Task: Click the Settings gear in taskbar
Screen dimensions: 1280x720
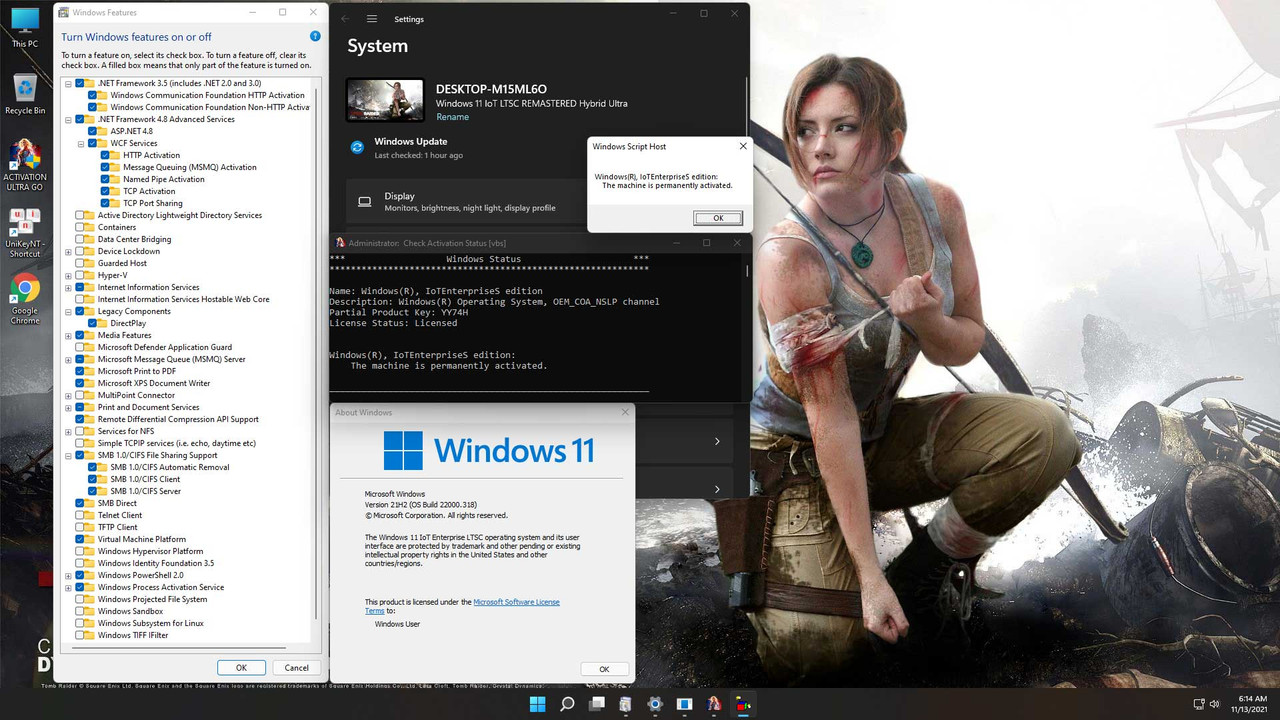Action: (655, 704)
